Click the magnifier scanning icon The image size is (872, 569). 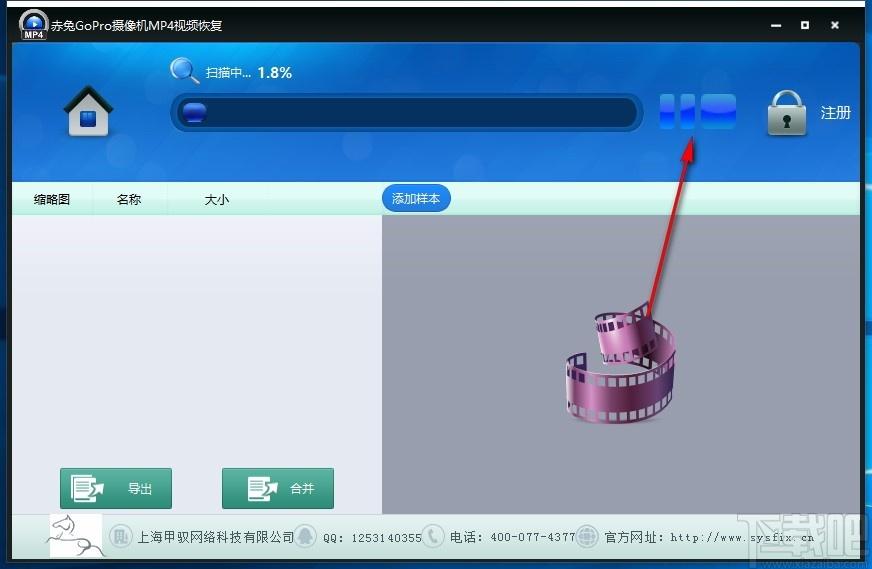point(184,71)
